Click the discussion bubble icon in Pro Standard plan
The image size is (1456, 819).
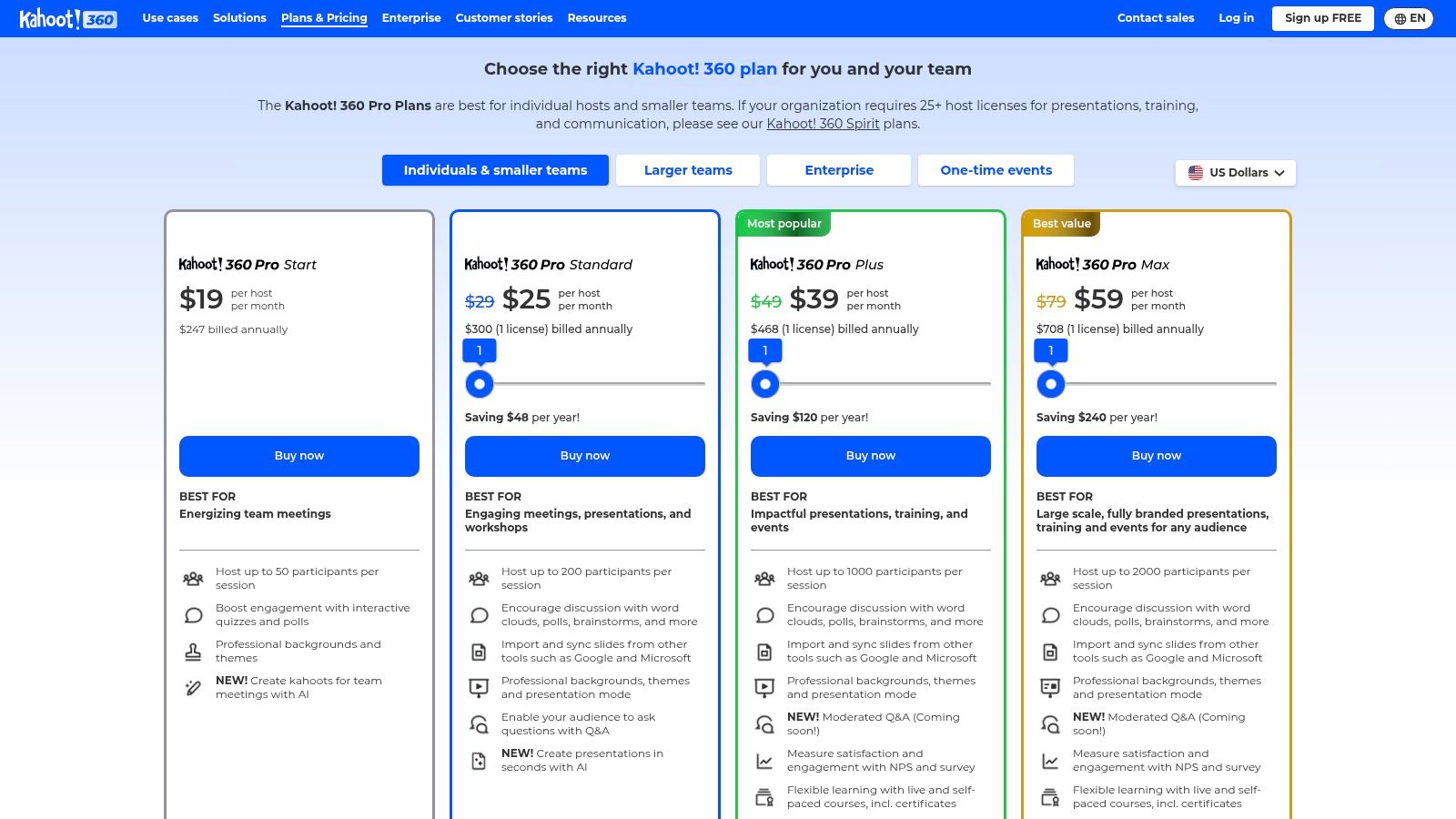pos(479,615)
